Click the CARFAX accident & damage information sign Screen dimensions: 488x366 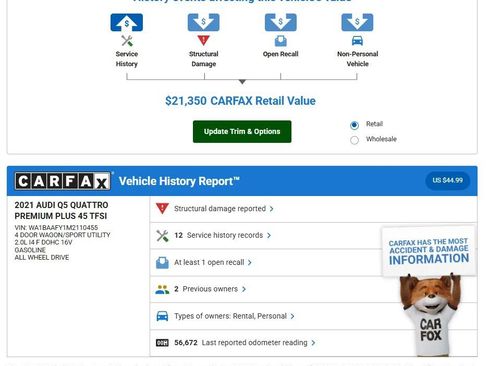pos(429,251)
